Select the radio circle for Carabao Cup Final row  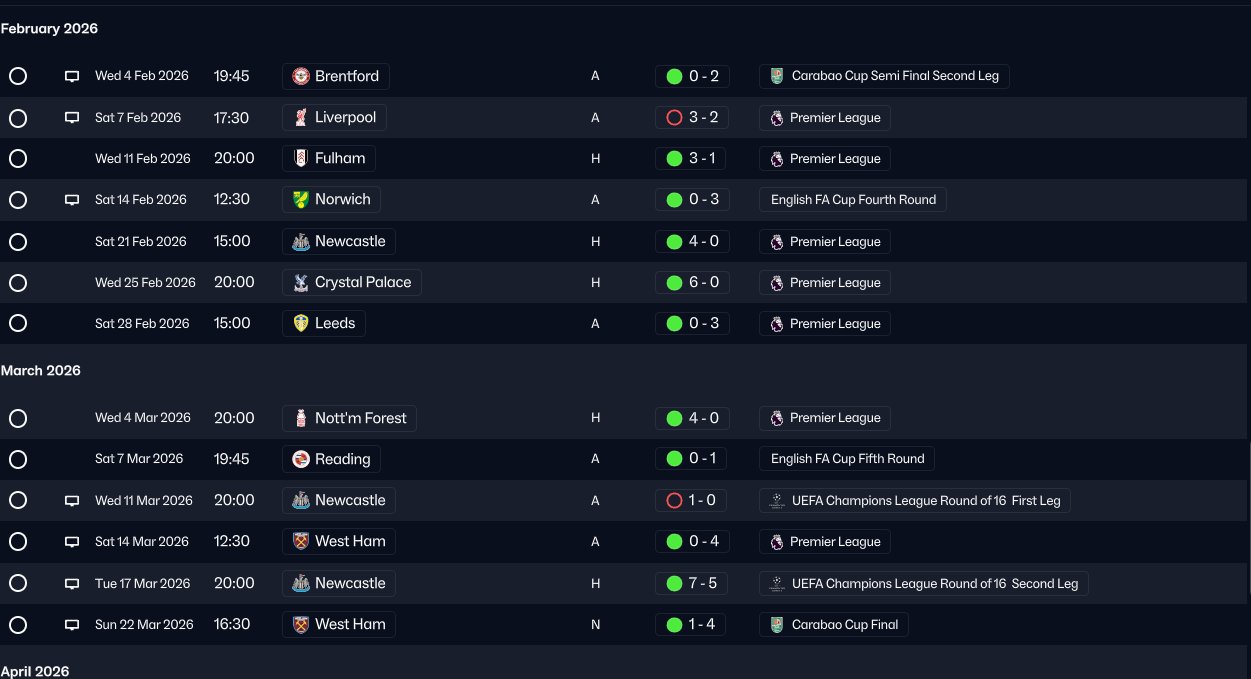click(17, 624)
